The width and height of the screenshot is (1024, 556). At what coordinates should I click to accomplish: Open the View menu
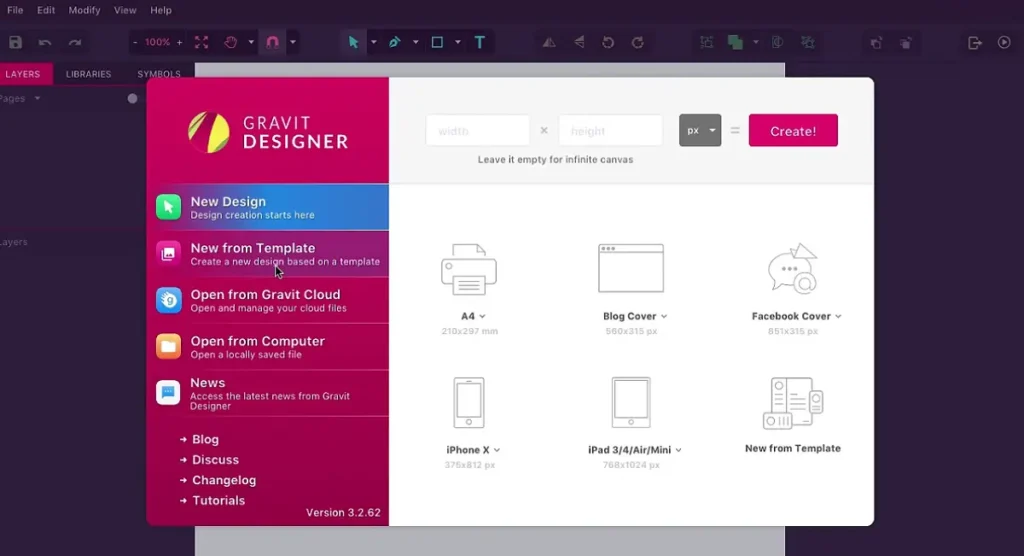[125, 10]
